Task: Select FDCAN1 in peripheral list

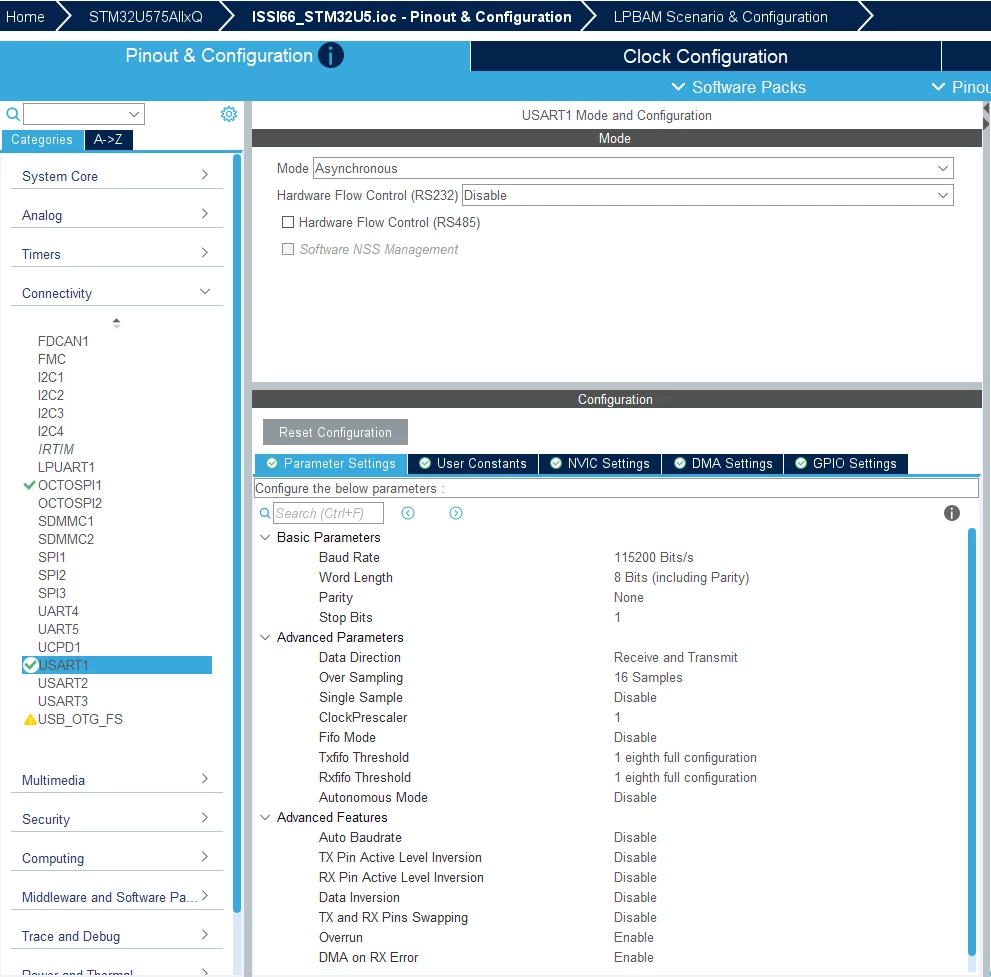Action: [63, 341]
